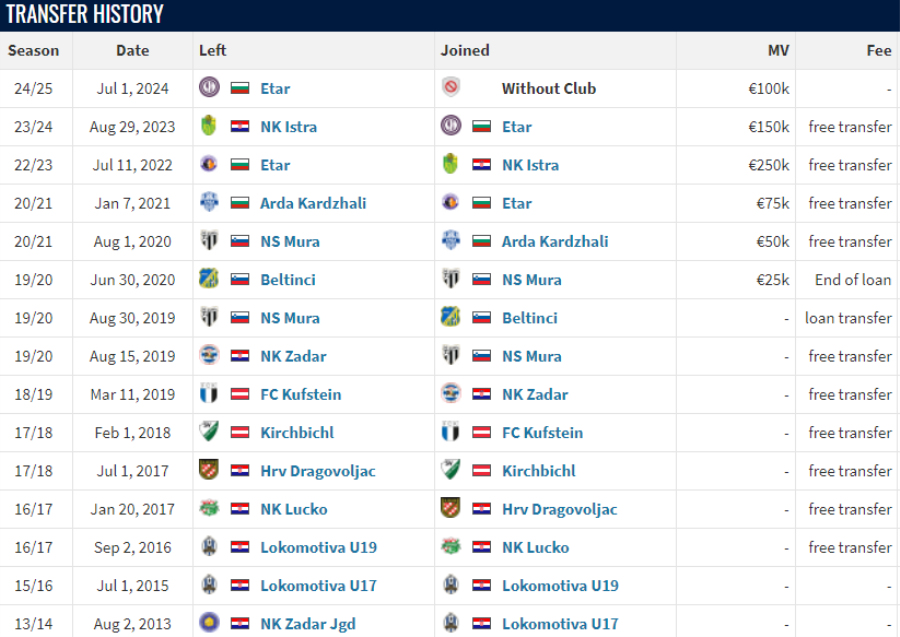Click the Beltinci crest in the Jun 30, 2020 row
The image size is (900, 637).
coord(209,279)
